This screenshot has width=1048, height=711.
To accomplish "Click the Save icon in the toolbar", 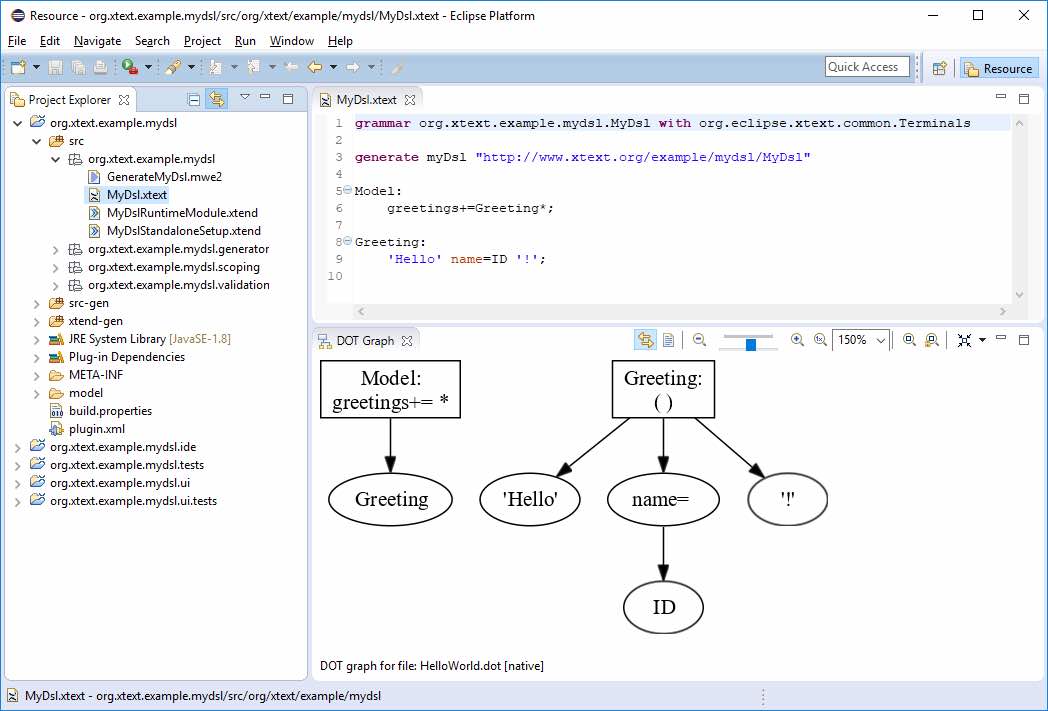I will coord(54,67).
